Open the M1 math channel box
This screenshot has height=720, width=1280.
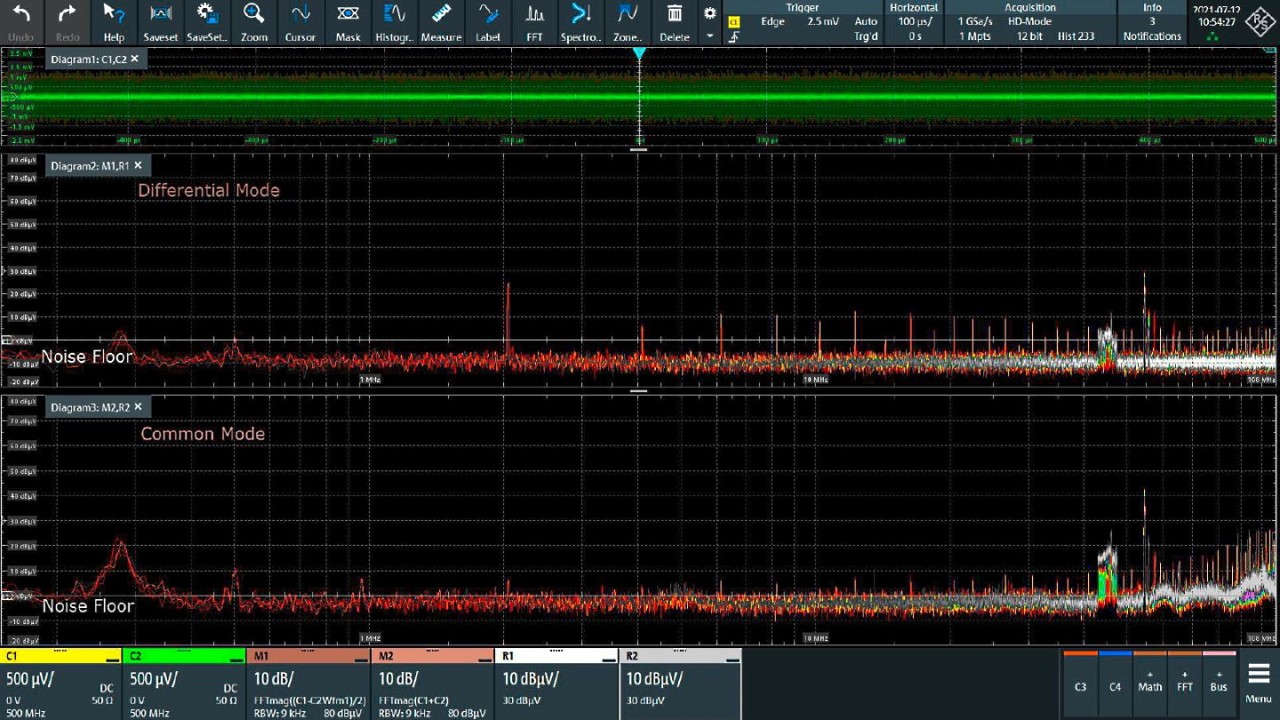click(x=308, y=684)
